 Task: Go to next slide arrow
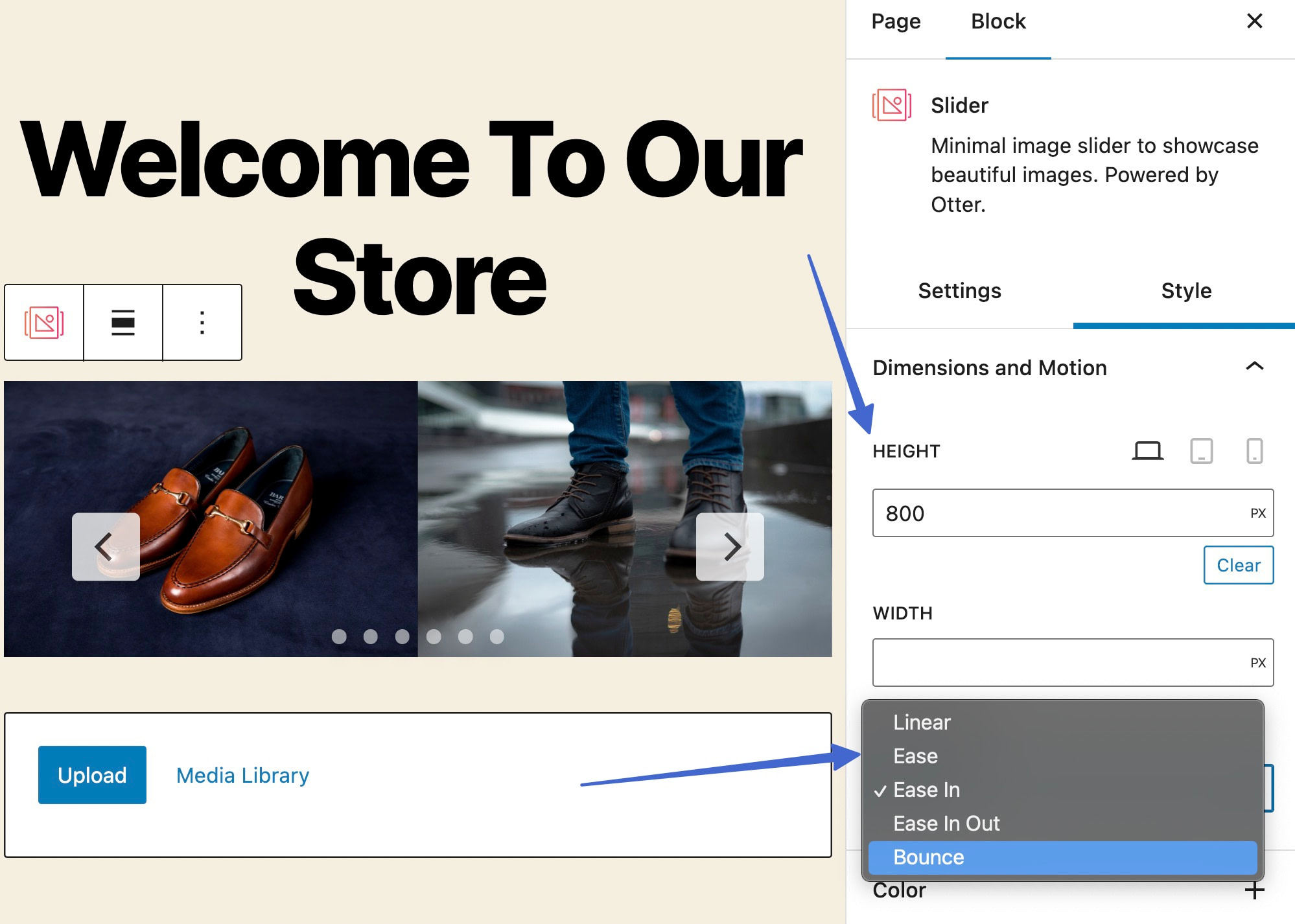tap(730, 546)
